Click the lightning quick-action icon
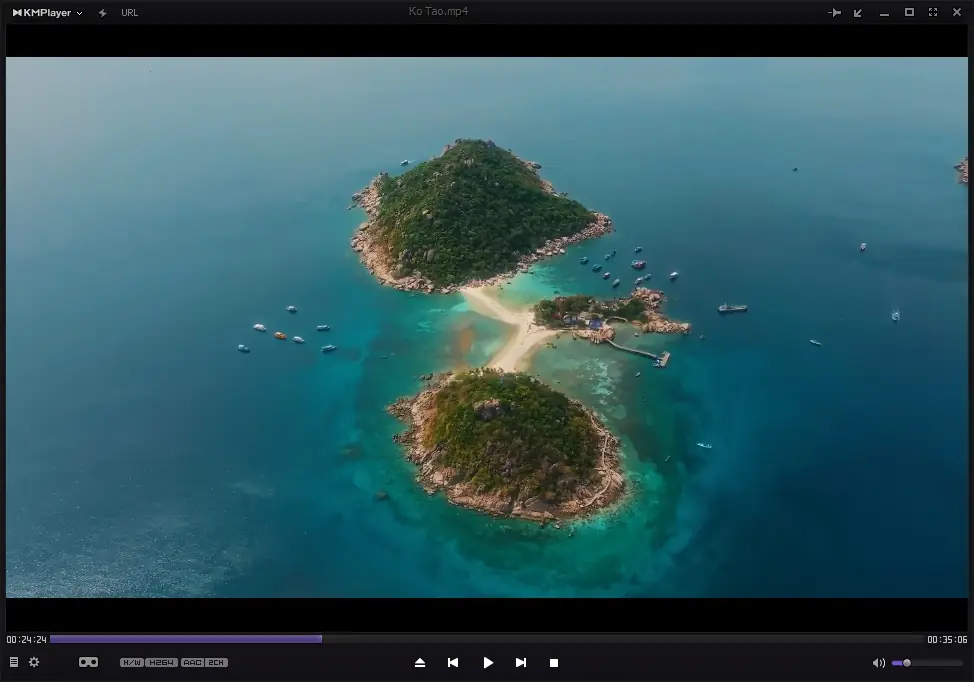This screenshot has height=682, width=974. click(101, 12)
